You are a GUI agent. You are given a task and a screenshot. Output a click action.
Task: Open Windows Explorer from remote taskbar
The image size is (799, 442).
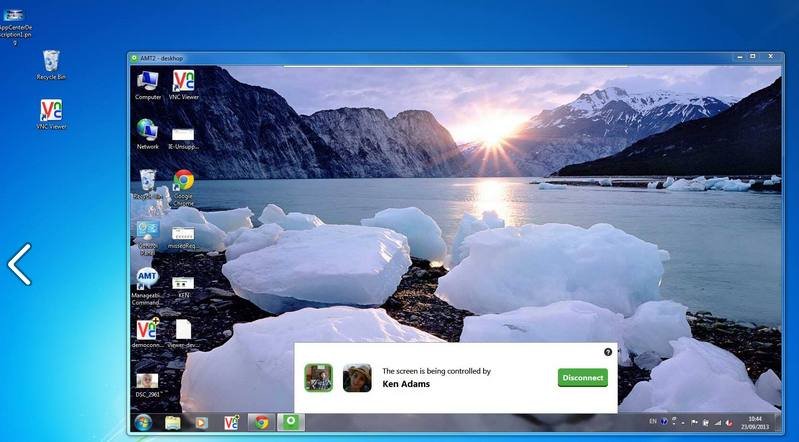[x=173, y=423]
